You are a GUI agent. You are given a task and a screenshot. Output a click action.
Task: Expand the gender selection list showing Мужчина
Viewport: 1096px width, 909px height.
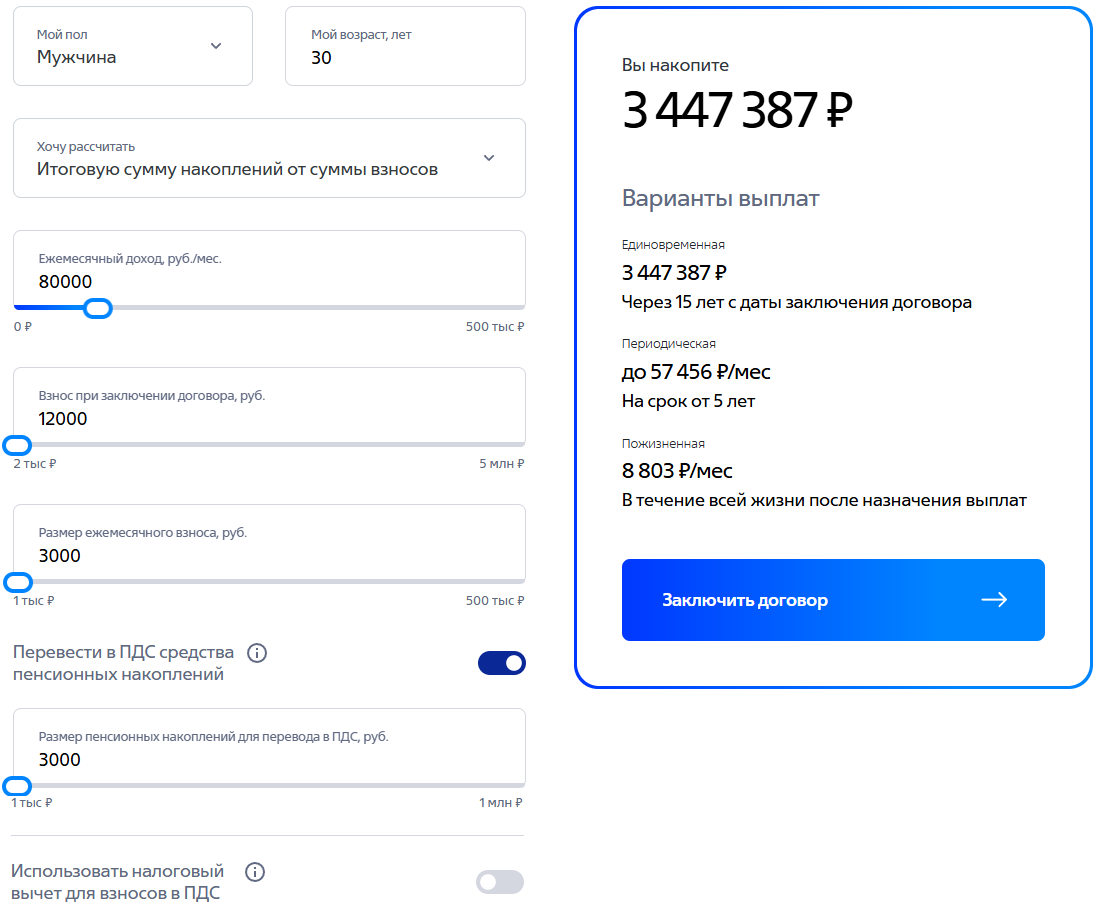133,46
